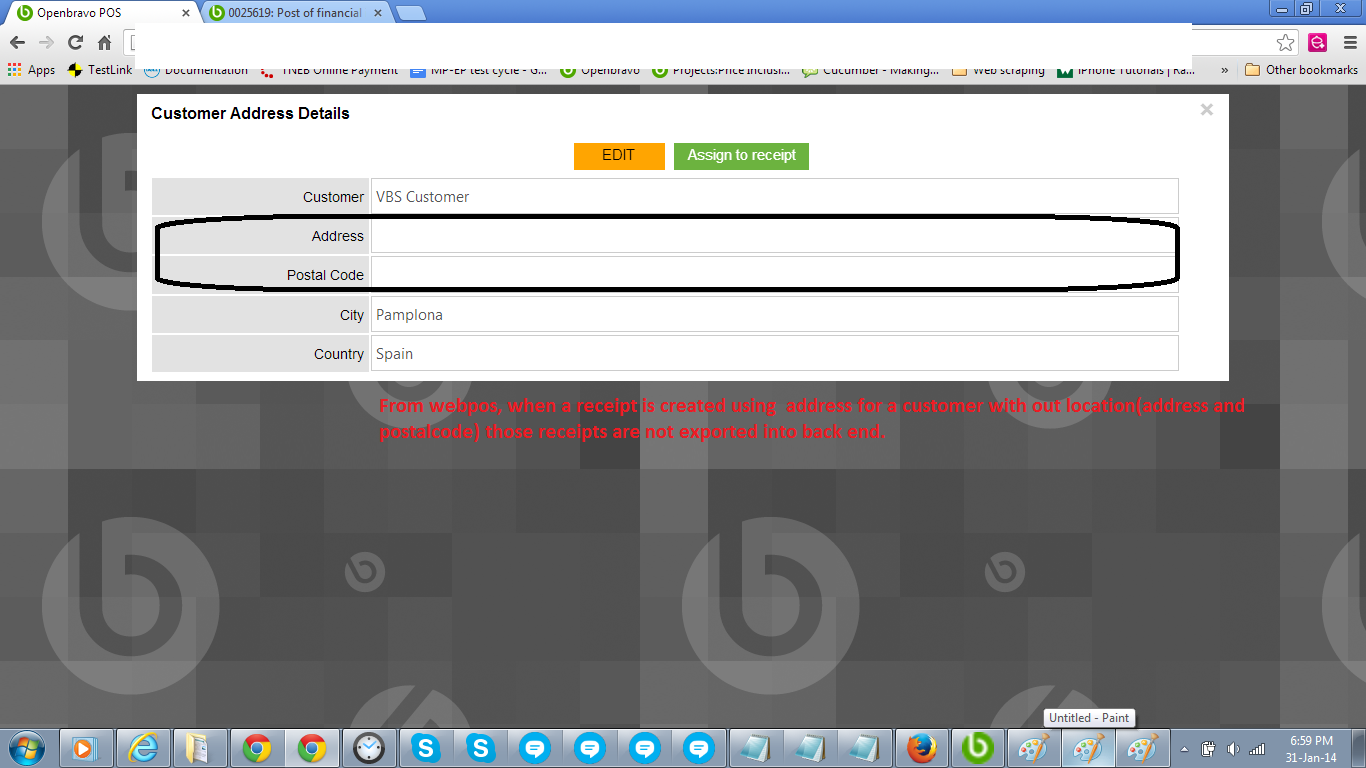Show hidden system tray icons
The height and width of the screenshot is (768, 1366).
[x=1185, y=749]
